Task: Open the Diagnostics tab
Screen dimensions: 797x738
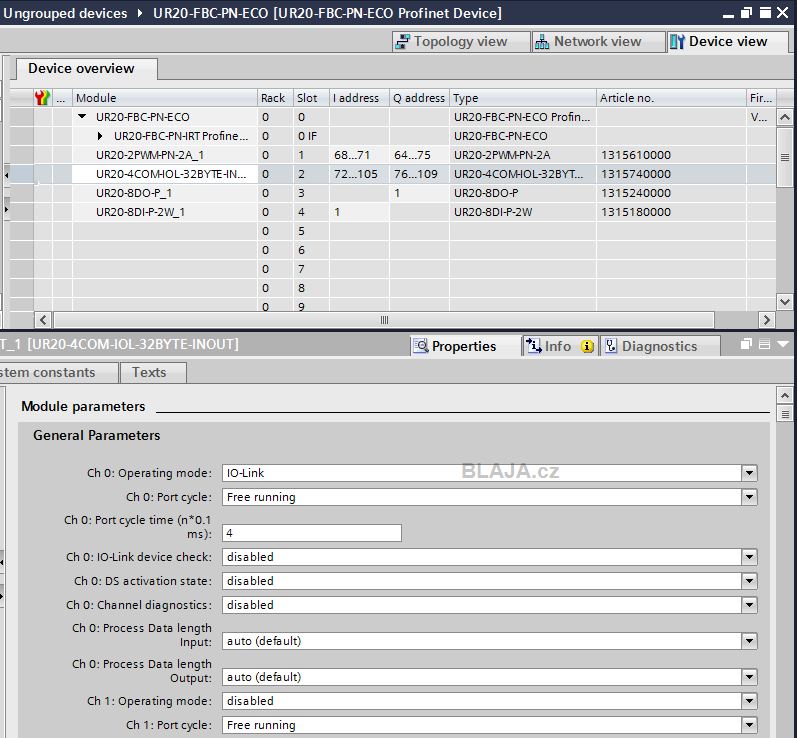Action: click(x=659, y=346)
